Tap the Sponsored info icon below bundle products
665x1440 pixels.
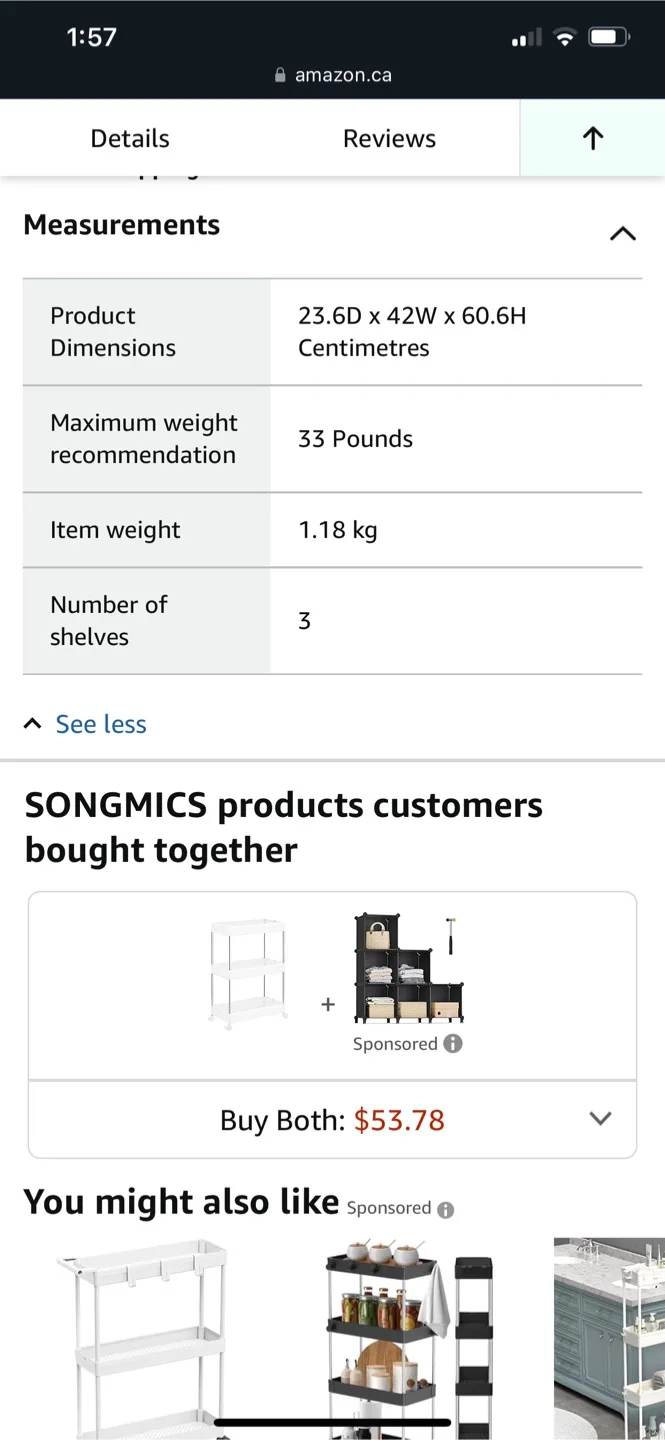[451, 1043]
